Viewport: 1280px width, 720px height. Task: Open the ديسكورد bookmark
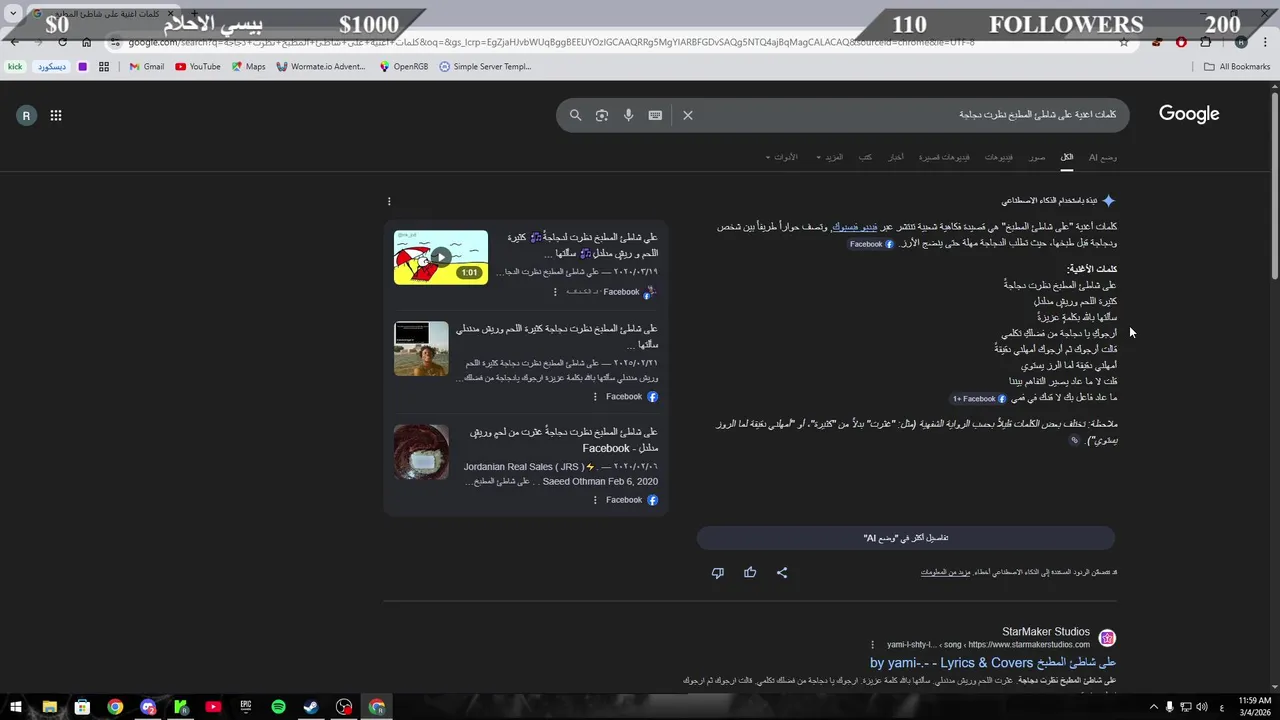pyautogui.click(x=51, y=67)
